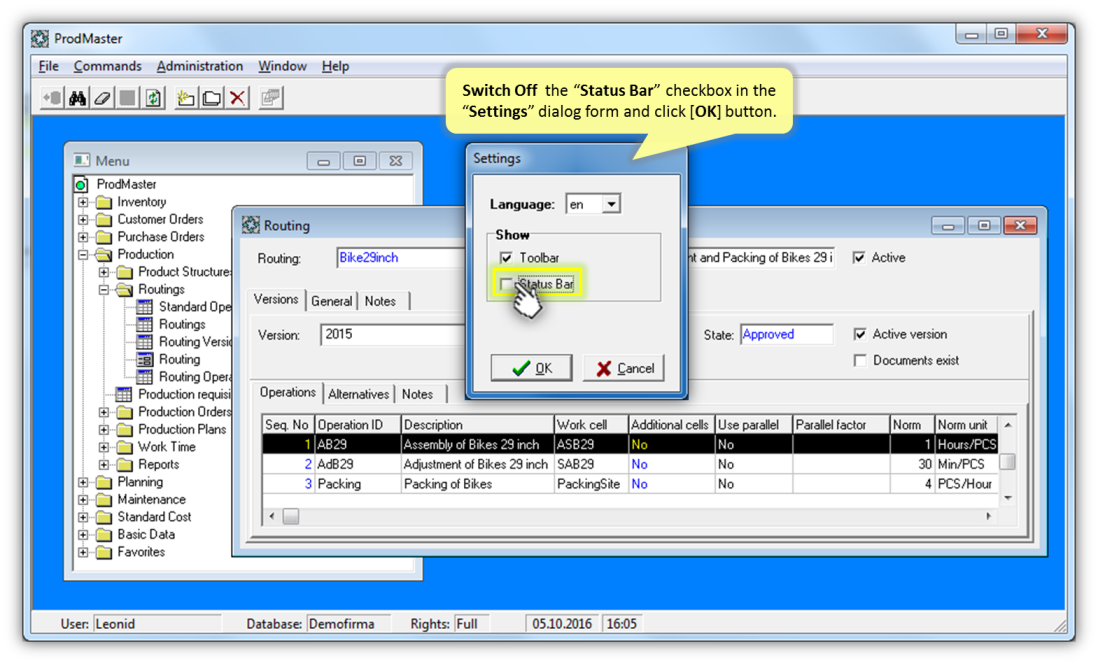Click the Version field containing 2015
The image size is (1098, 664).
(x=391, y=335)
